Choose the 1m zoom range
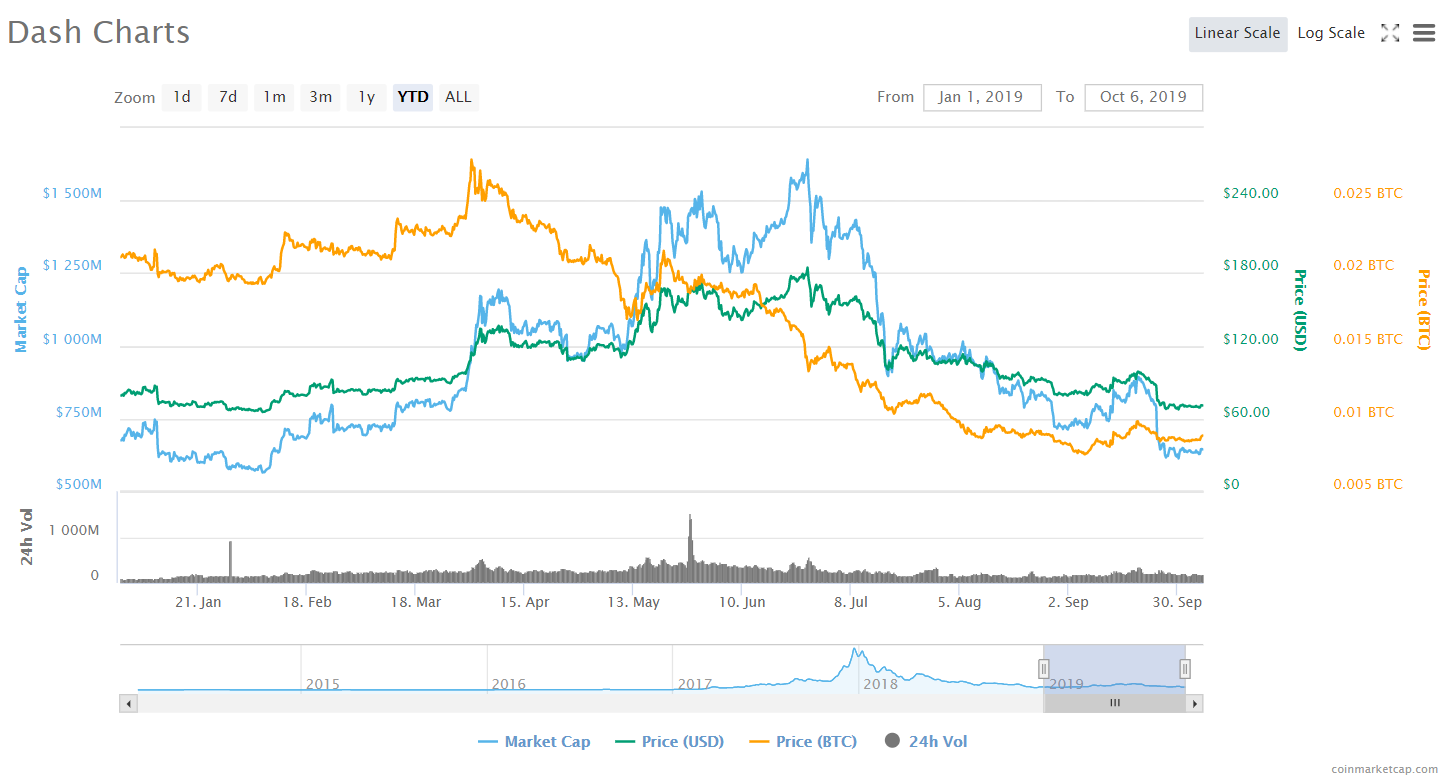The image size is (1446, 783). tap(274, 97)
